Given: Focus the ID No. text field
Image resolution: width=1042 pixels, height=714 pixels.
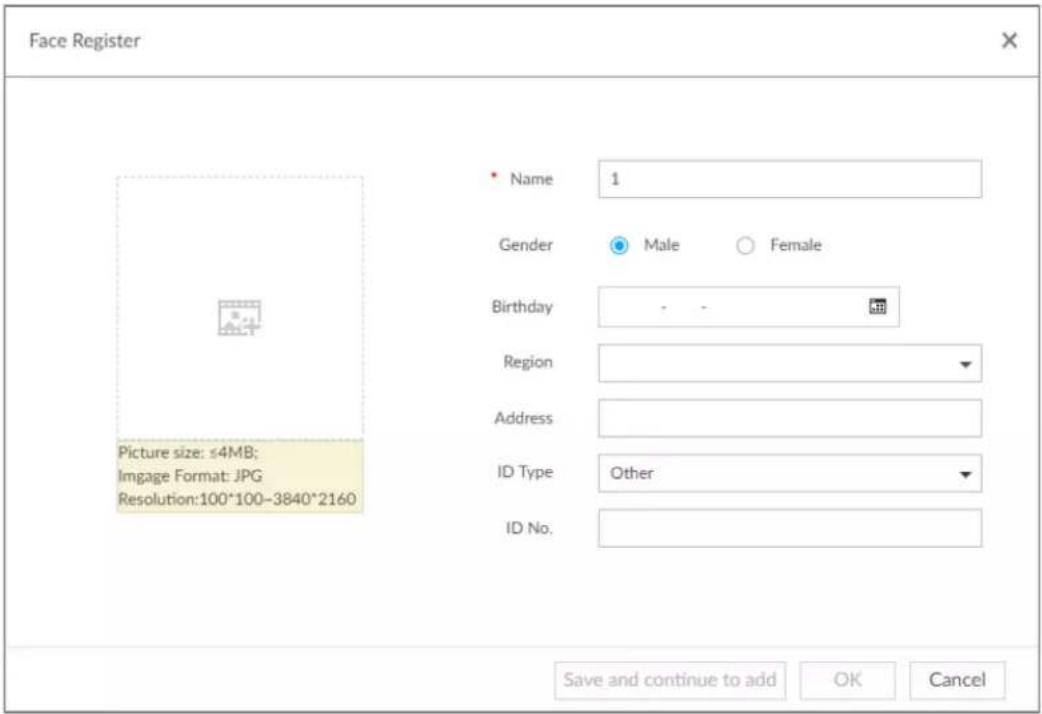Looking at the screenshot, I should (789, 529).
